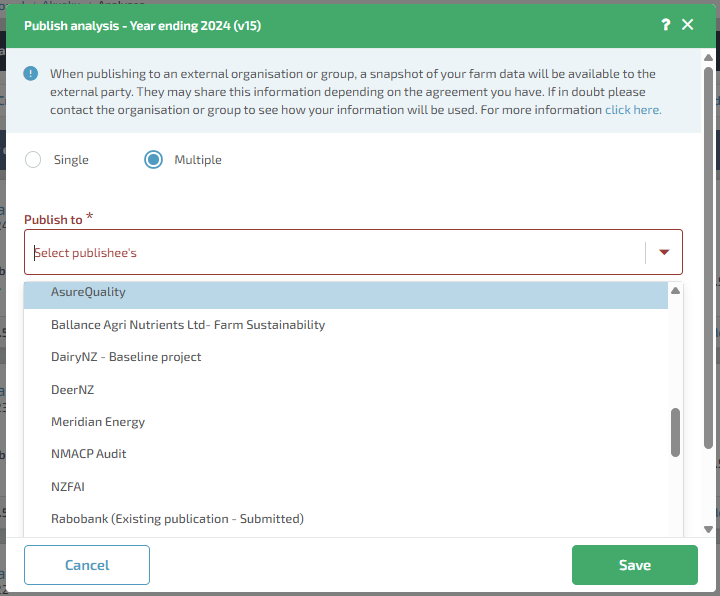Select the Single radio option

[33, 160]
